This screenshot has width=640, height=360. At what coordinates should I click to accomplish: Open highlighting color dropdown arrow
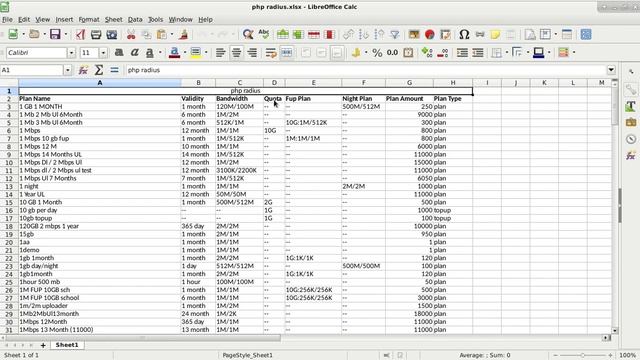click(x=206, y=53)
